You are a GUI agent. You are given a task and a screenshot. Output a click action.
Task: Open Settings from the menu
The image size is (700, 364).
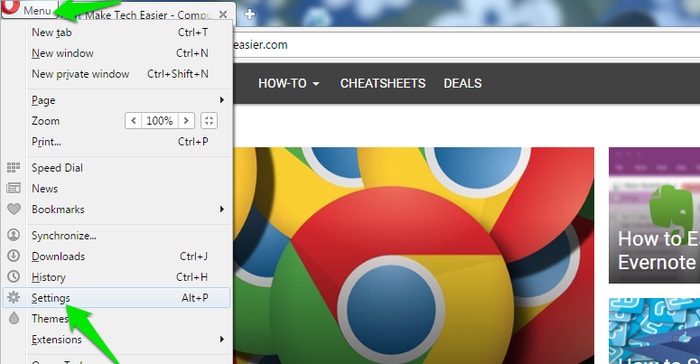pos(117,298)
